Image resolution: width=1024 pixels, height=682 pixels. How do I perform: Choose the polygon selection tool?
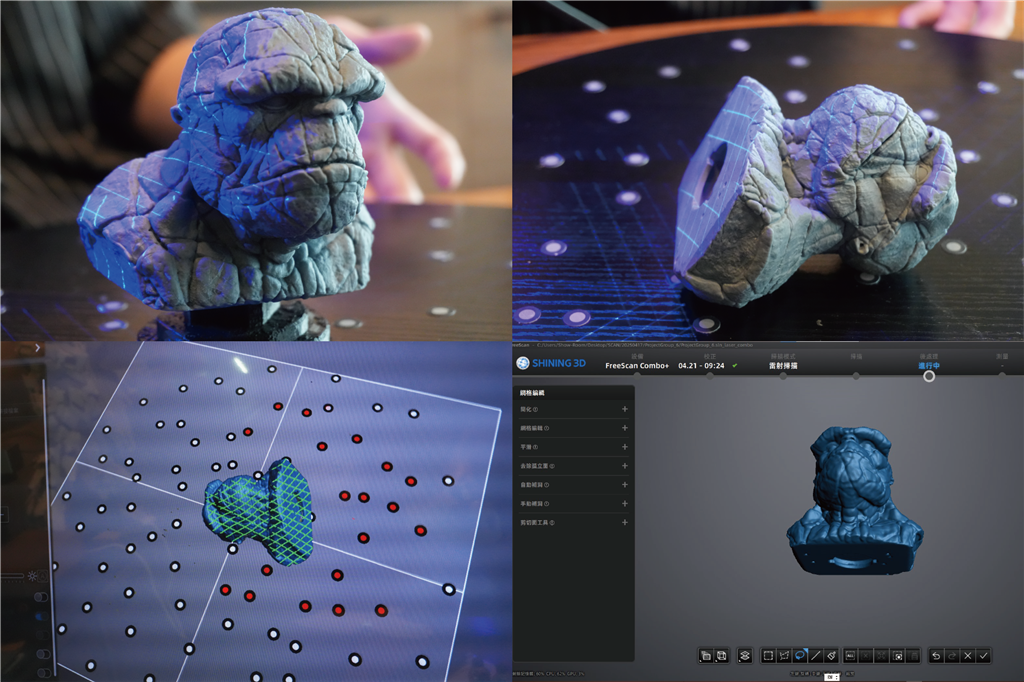pos(784,655)
